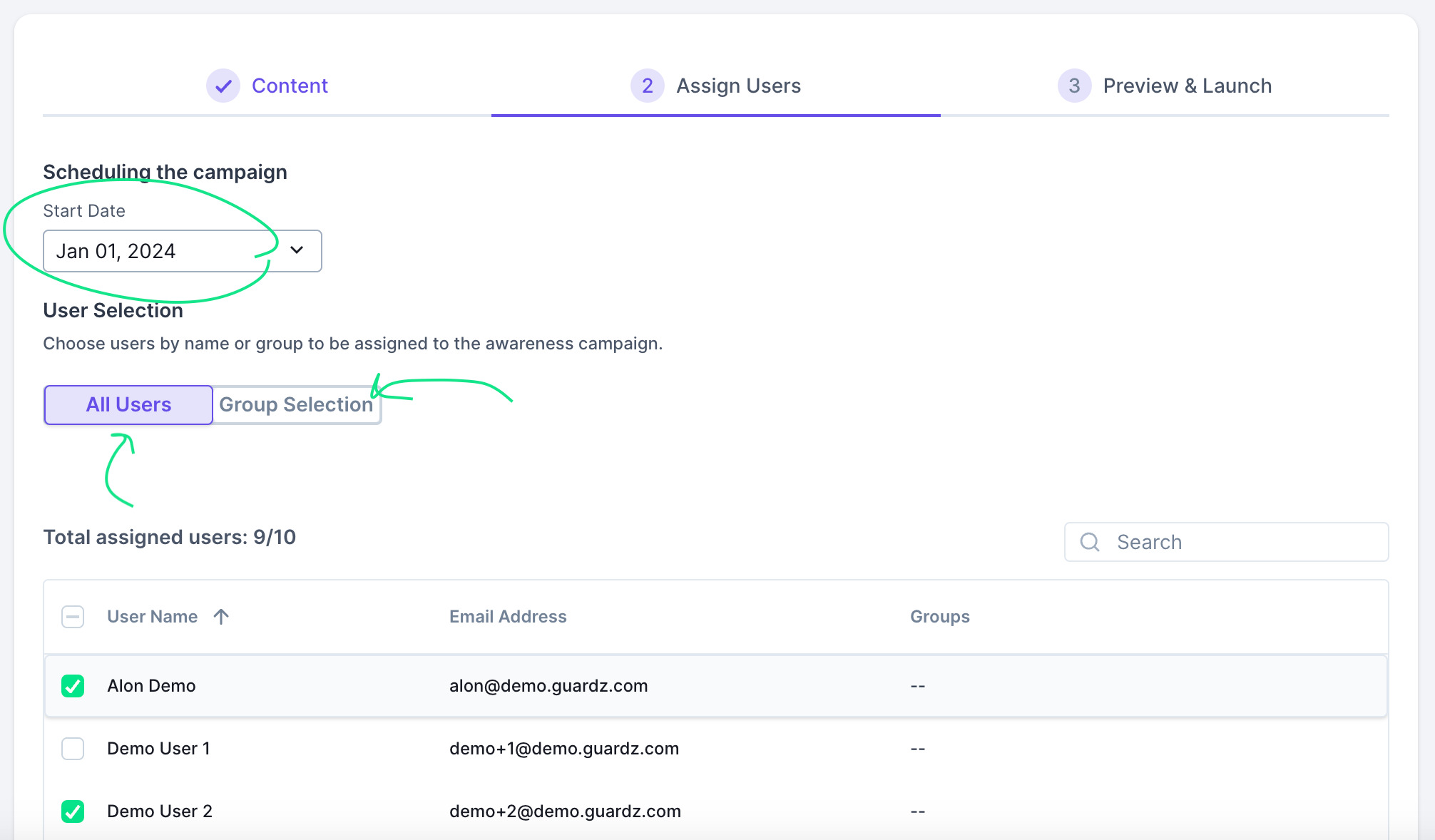Check the Demo User 1 checkbox
The height and width of the screenshot is (840, 1435).
[x=73, y=749]
